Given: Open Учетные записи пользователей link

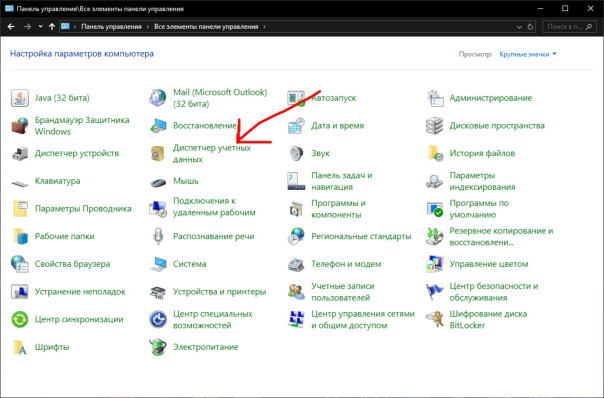Looking at the screenshot, I should coord(343,292).
